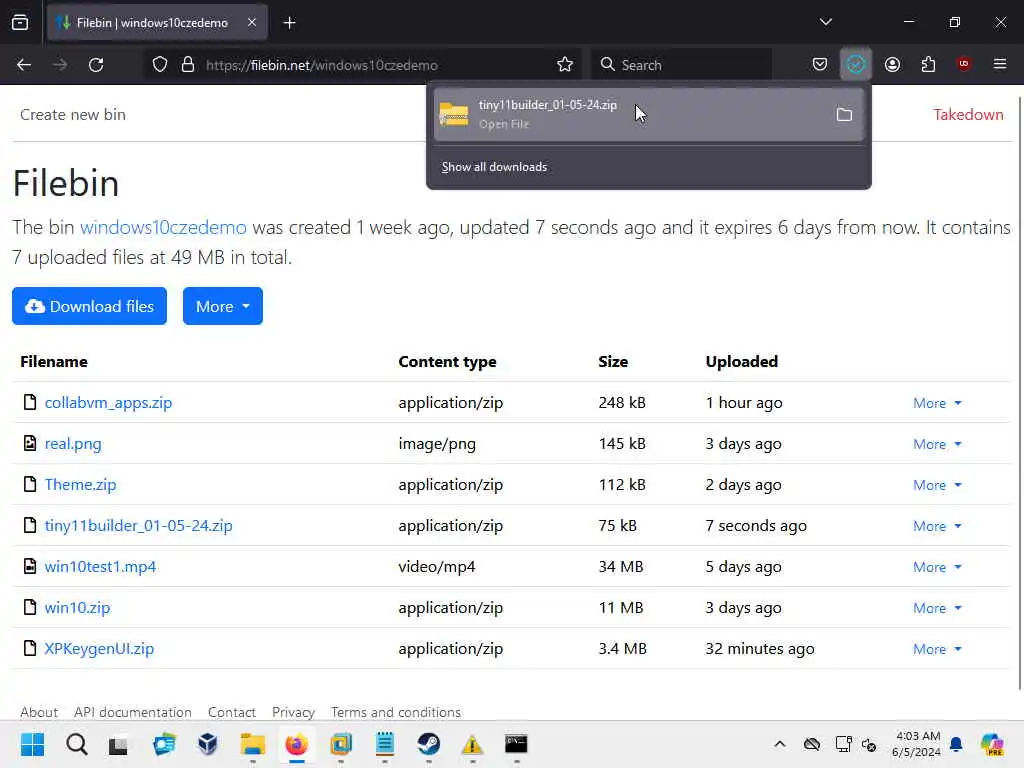1024x768 pixels.
Task: Go back with the browser back arrow
Action: click(24, 65)
